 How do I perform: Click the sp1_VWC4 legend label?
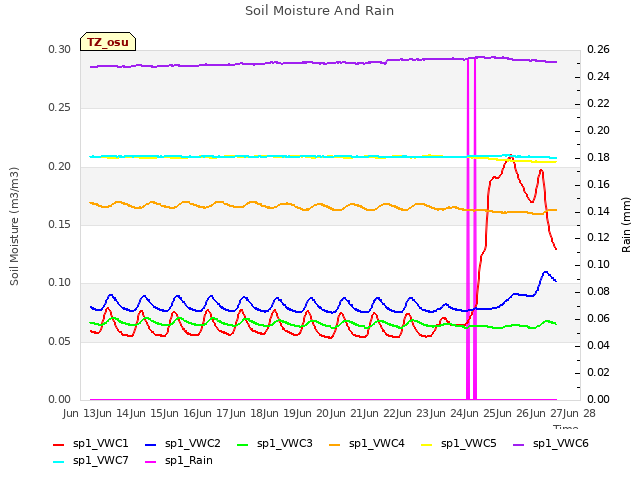(376, 443)
